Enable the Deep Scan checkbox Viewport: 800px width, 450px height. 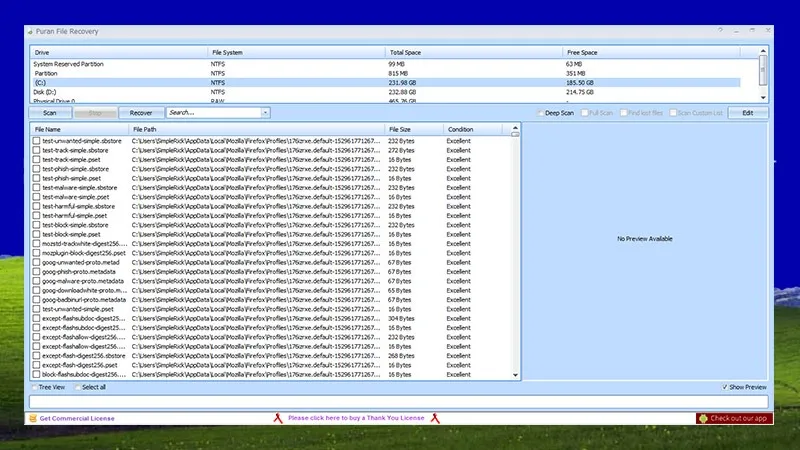(540, 113)
